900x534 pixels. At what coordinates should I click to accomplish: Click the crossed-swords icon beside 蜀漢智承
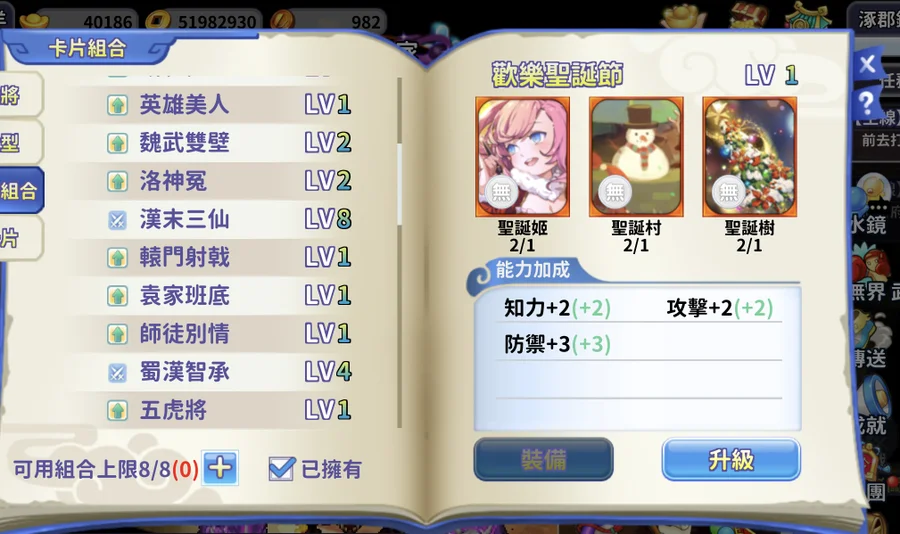[117, 373]
